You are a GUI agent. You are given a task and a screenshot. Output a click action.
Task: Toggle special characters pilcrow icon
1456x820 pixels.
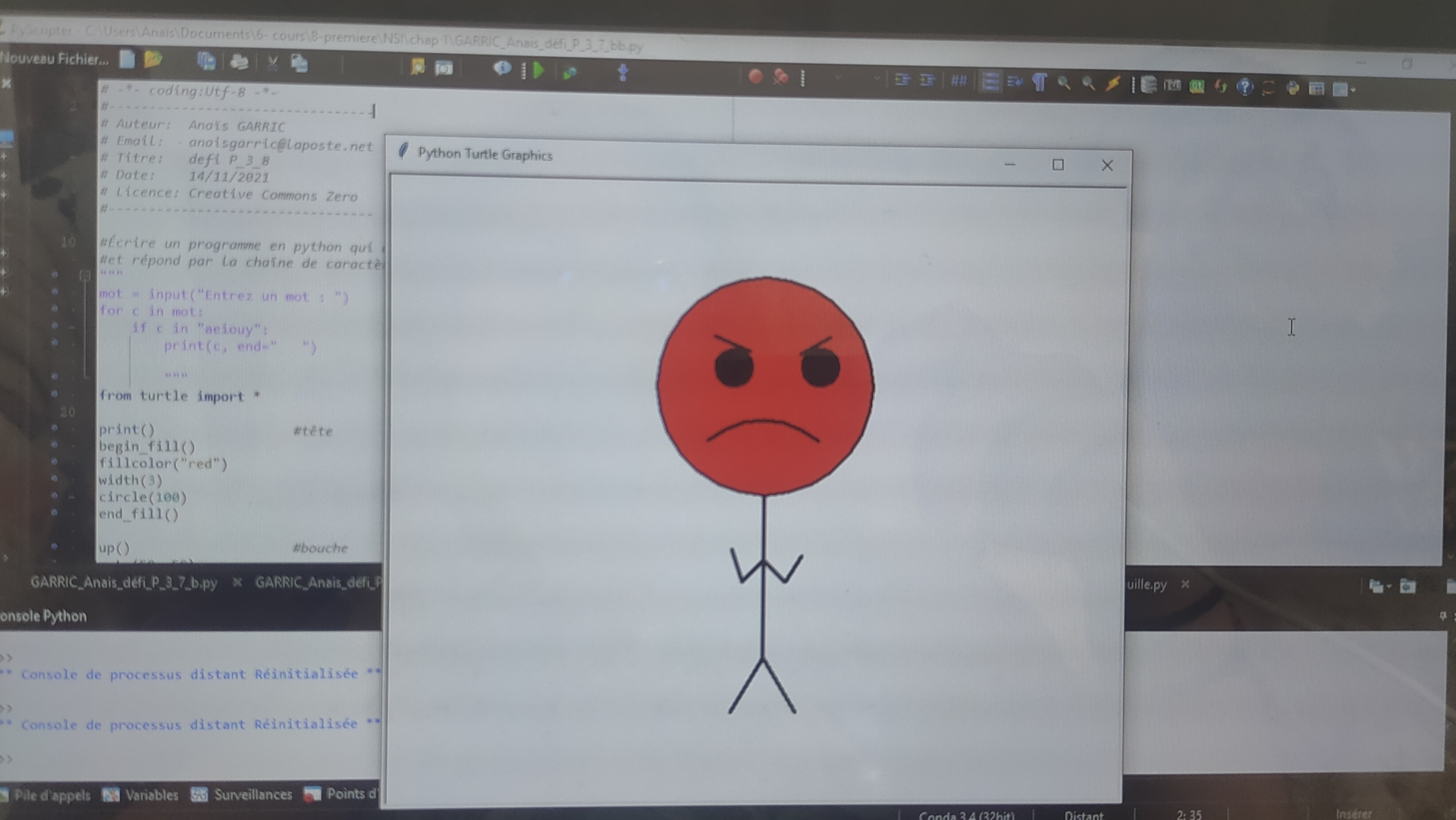tap(1040, 83)
